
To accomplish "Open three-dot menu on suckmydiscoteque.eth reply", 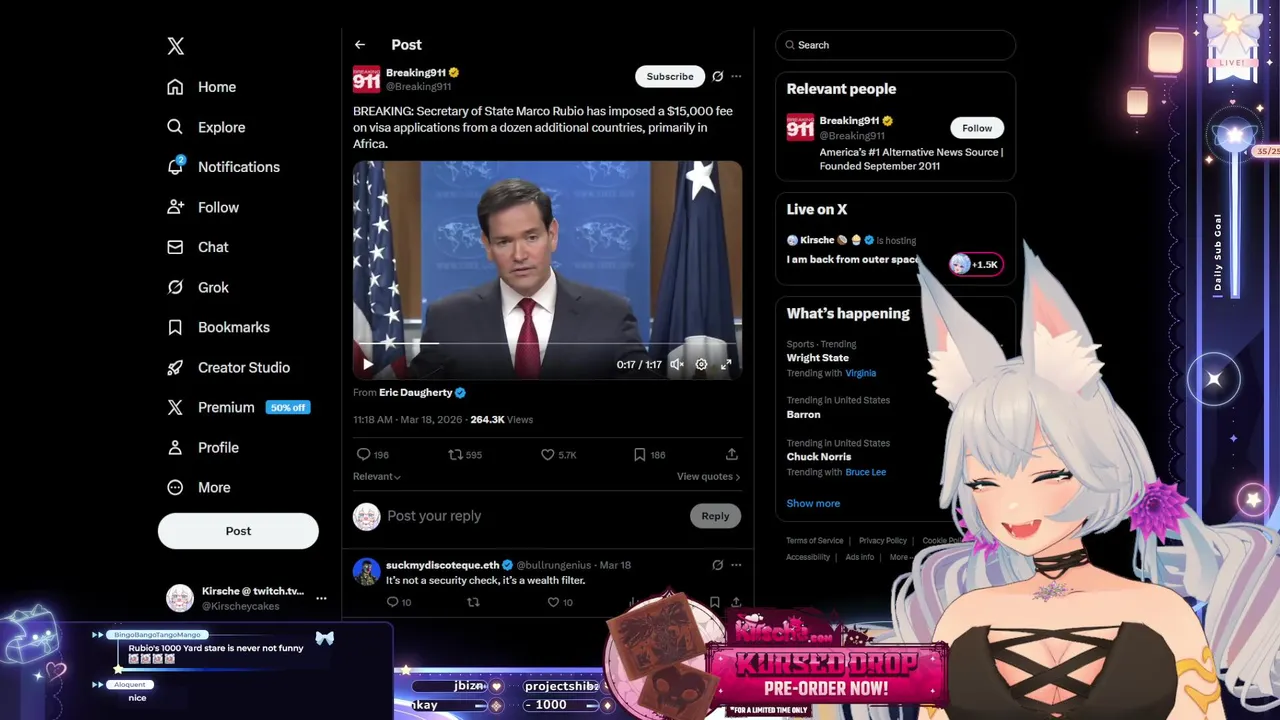I will pos(736,565).
